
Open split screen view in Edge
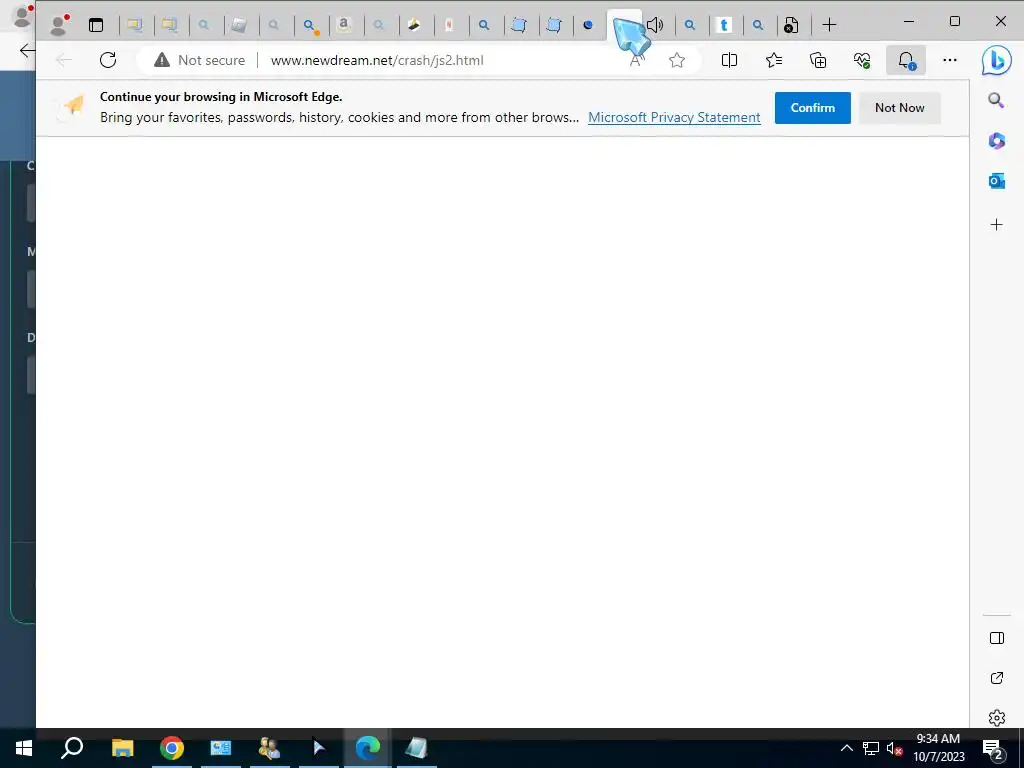point(729,60)
